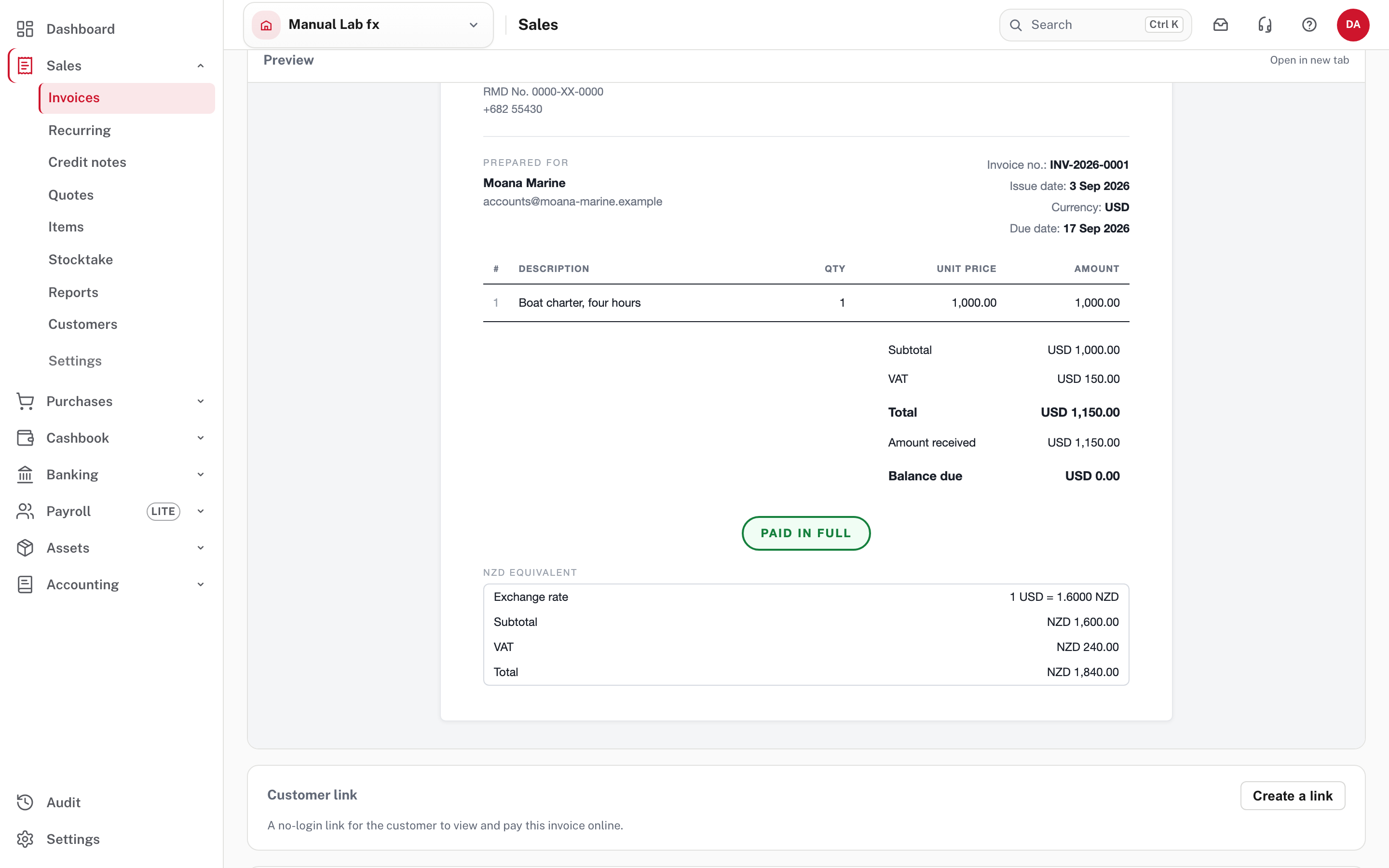1389x868 pixels.
Task: Click the Cashbook wallet icon
Action: (x=25, y=438)
